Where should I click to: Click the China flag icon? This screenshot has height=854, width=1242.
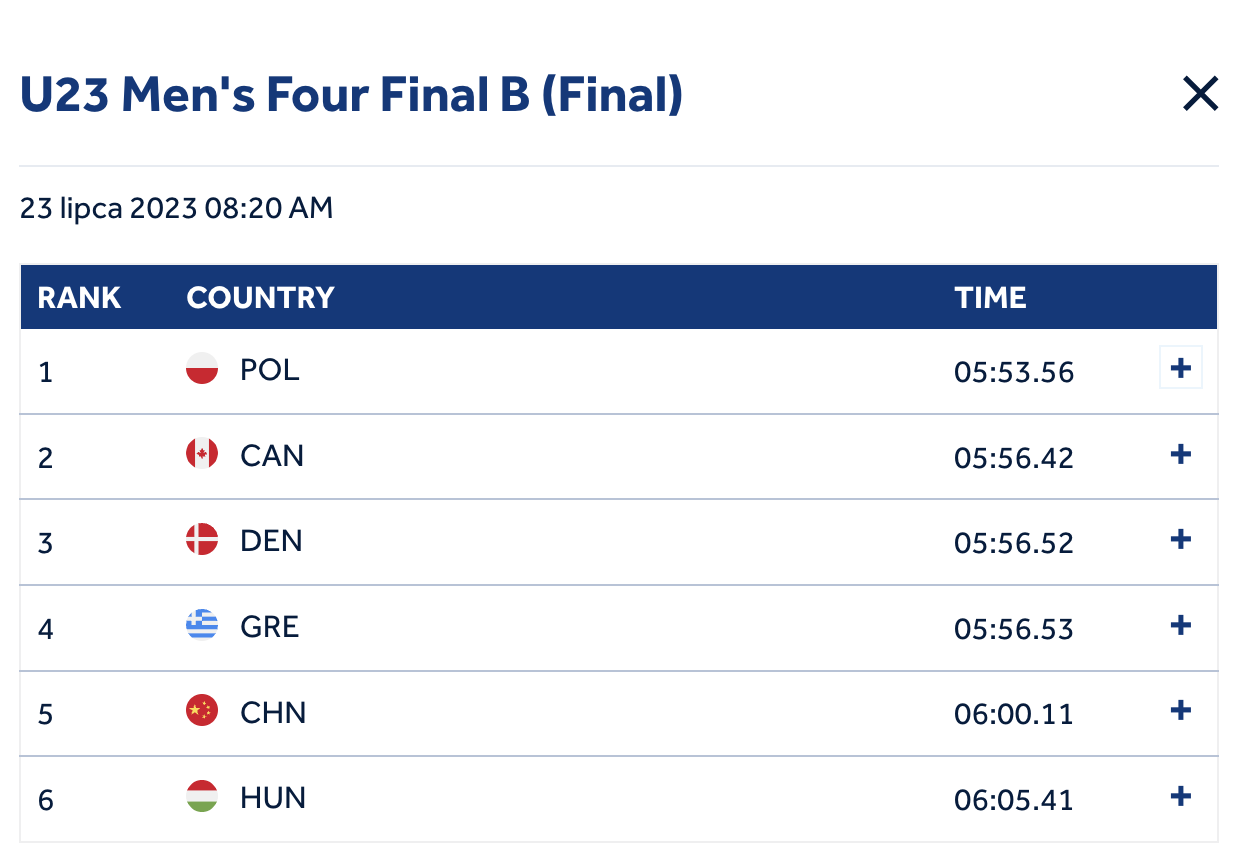(x=202, y=711)
